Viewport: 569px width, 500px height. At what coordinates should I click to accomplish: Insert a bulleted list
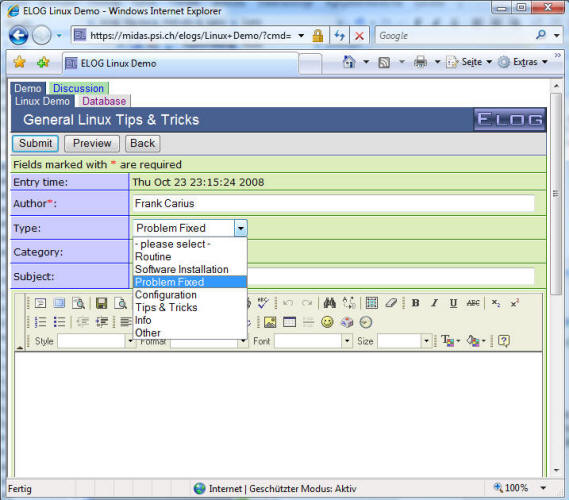pos(59,322)
